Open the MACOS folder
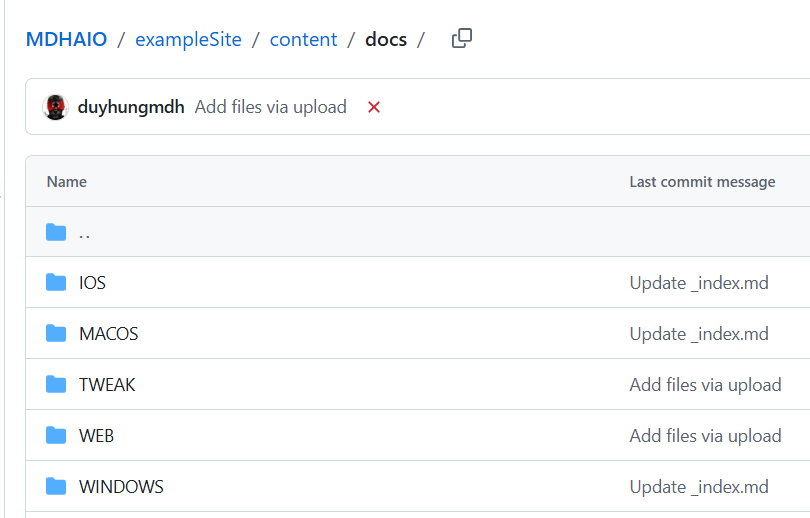This screenshot has height=518, width=810. click(108, 334)
